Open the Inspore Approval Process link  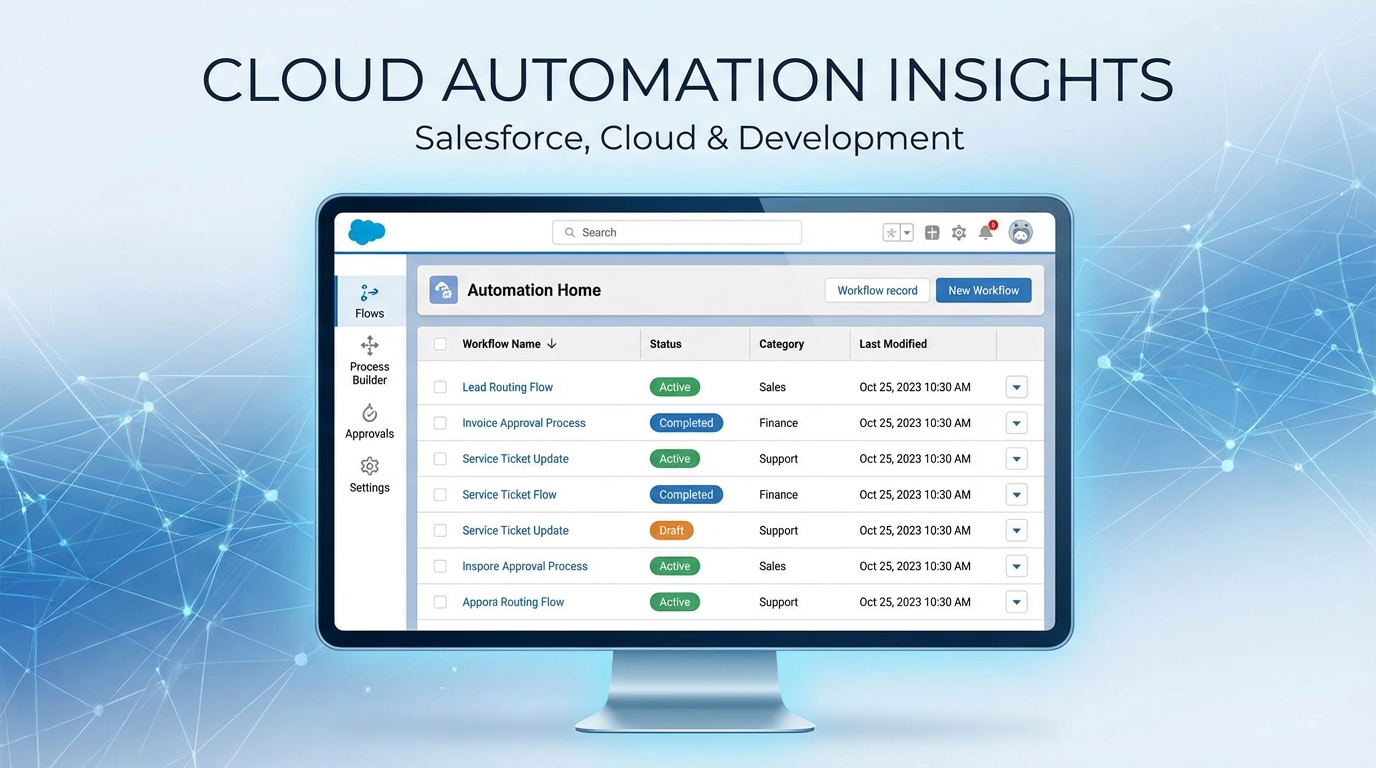[x=525, y=566]
